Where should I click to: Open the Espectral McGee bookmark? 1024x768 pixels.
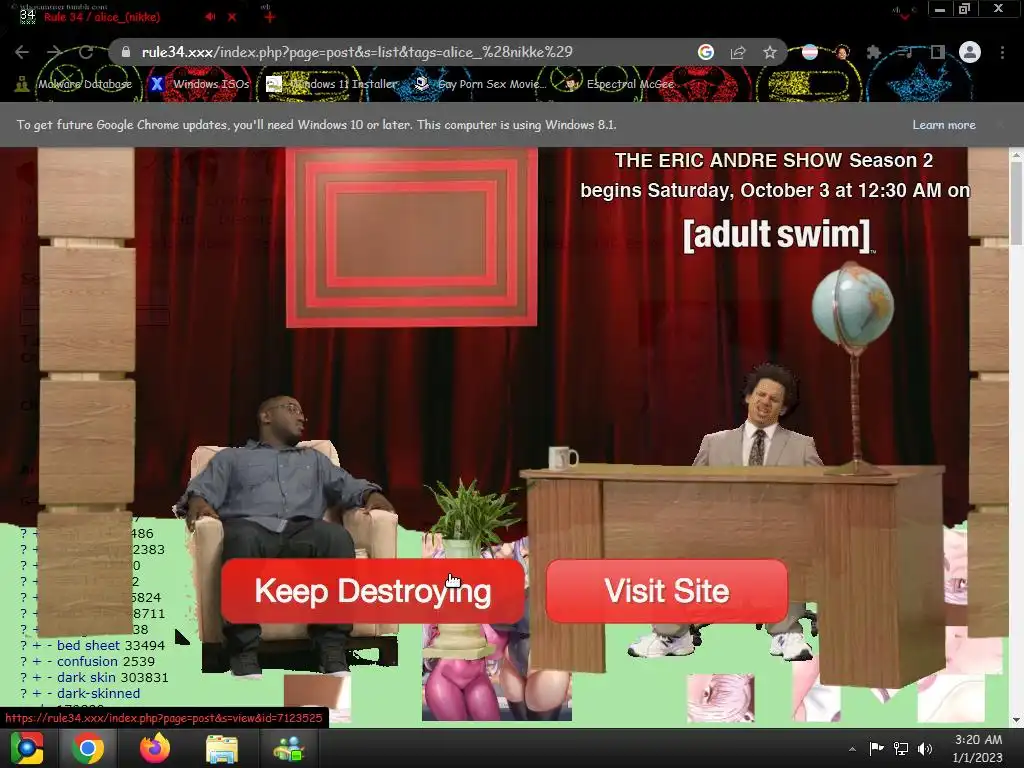click(618, 84)
